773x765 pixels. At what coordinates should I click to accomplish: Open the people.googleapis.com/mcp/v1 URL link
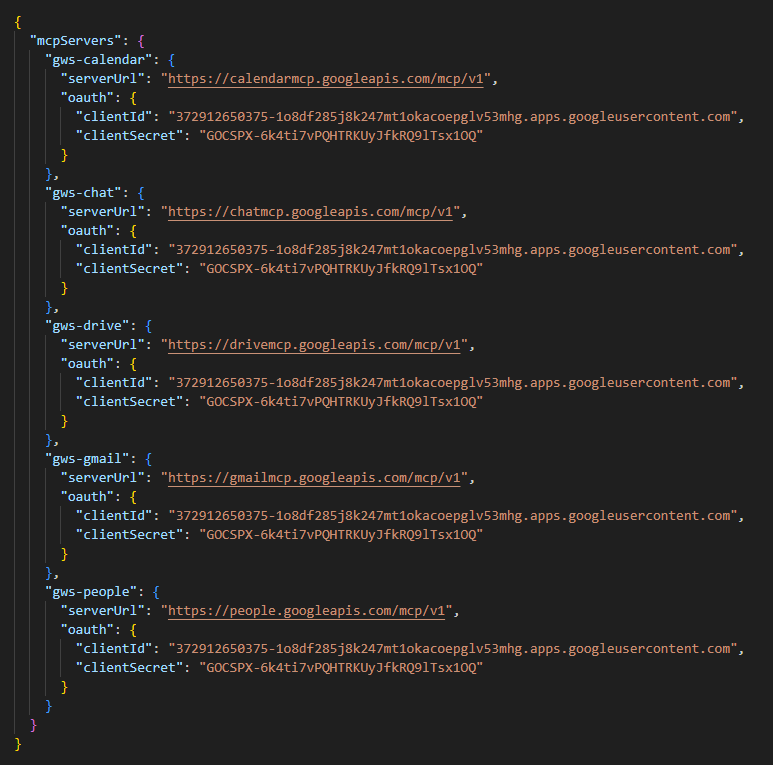click(x=306, y=611)
